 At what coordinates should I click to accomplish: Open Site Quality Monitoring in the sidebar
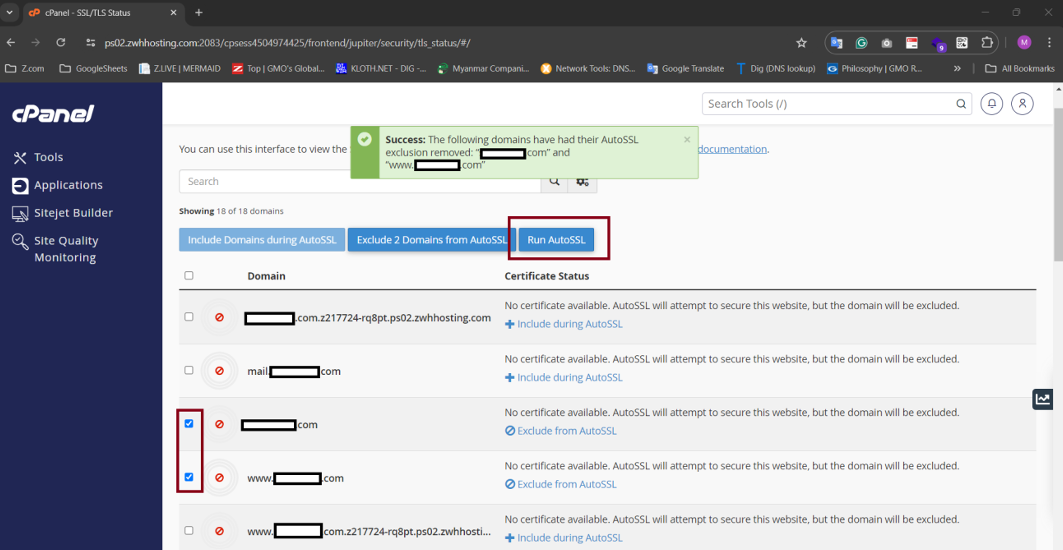click(56, 249)
